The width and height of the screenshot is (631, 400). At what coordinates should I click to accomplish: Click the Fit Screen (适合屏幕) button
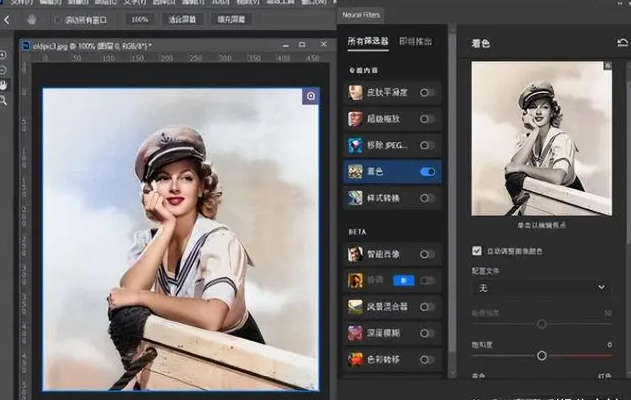[183, 19]
